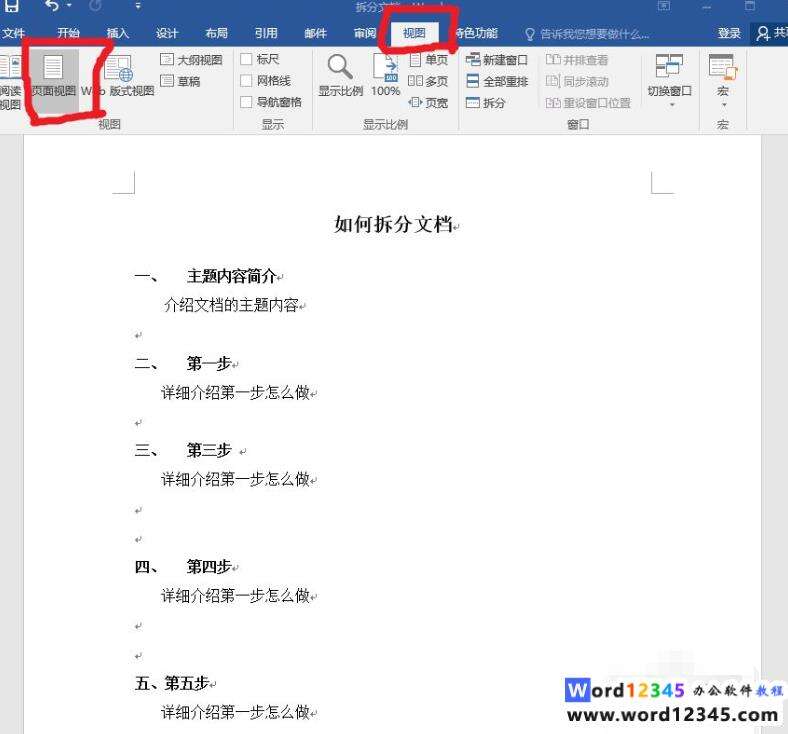Switch to 草稿 draft view
788x734 pixels.
(x=180, y=81)
